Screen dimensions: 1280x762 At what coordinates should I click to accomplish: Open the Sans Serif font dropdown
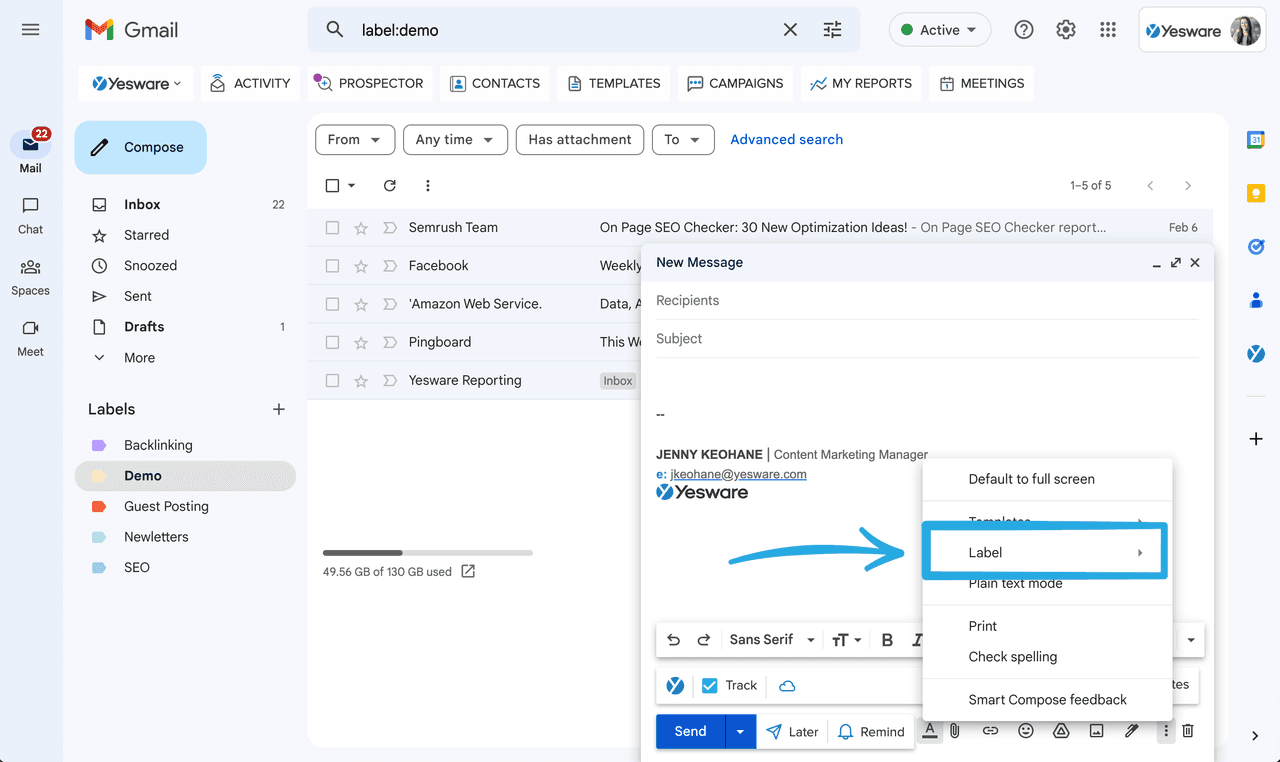coord(771,640)
